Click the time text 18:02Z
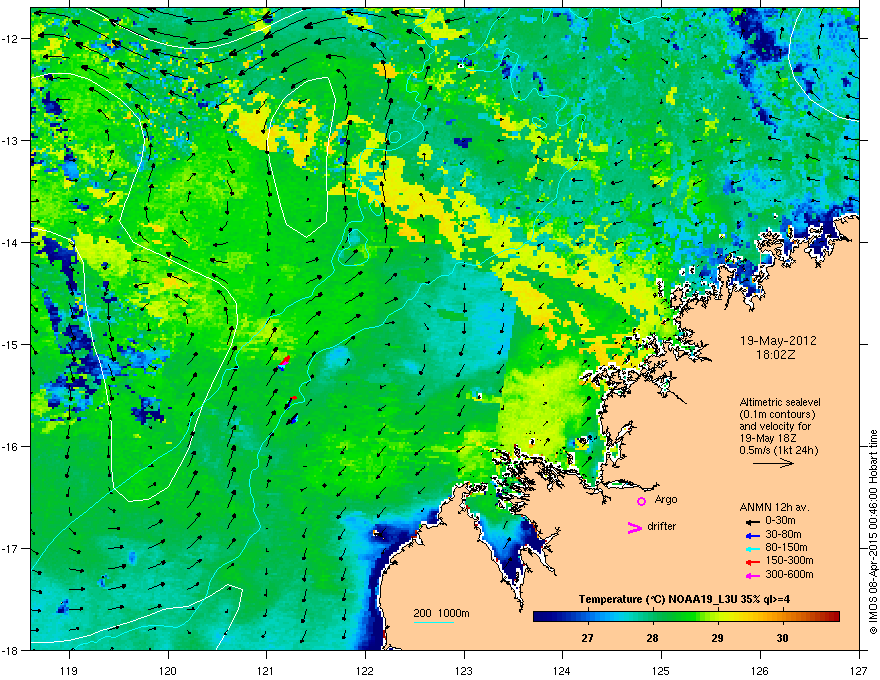This screenshot has height=680, width=880. 776,355
